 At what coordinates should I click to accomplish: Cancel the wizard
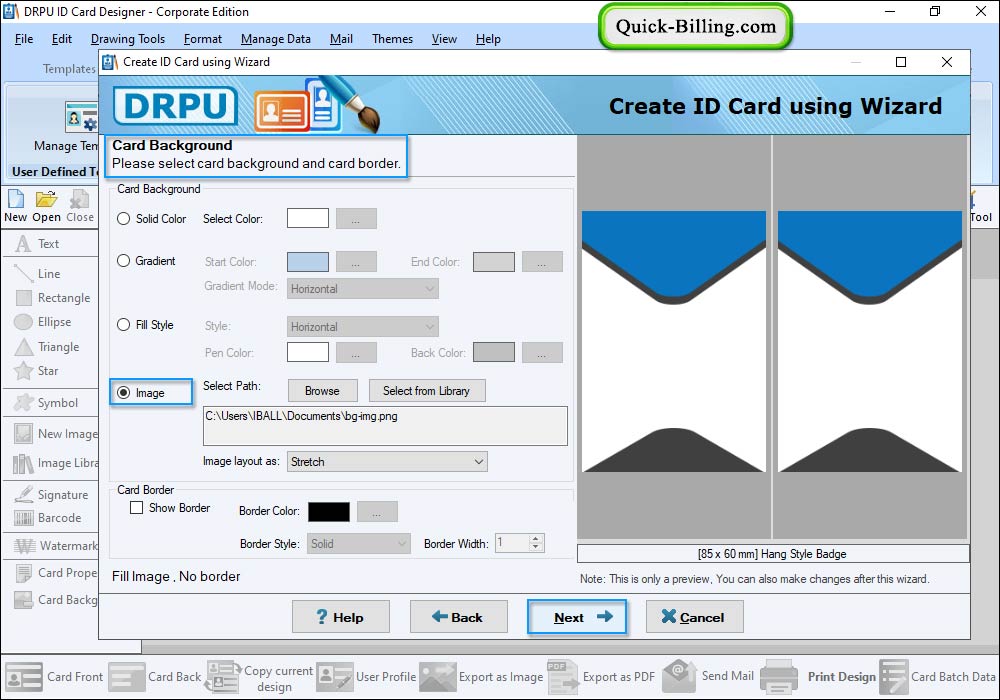(x=695, y=617)
